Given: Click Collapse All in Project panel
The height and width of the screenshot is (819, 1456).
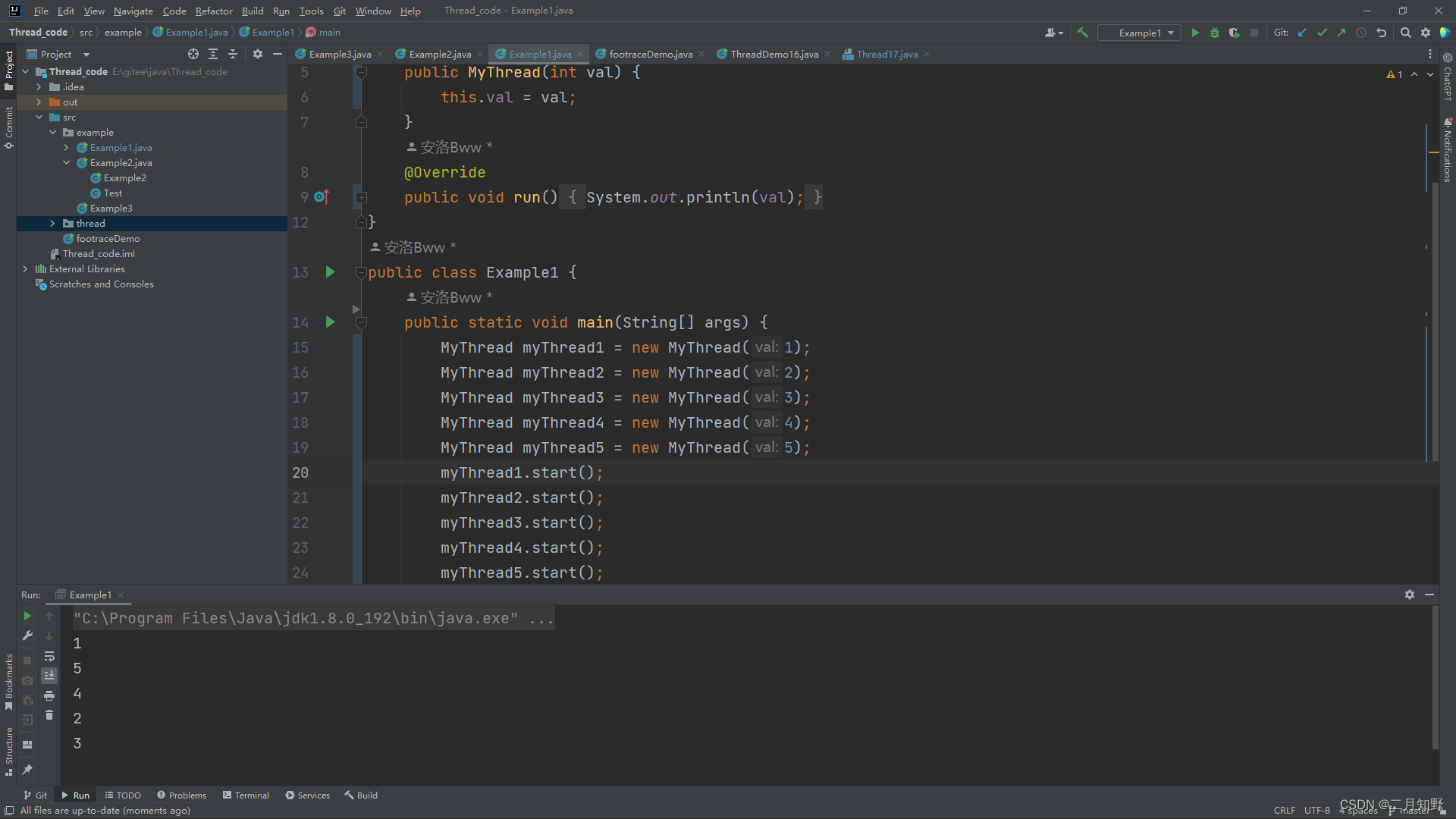Looking at the screenshot, I should point(233,54).
